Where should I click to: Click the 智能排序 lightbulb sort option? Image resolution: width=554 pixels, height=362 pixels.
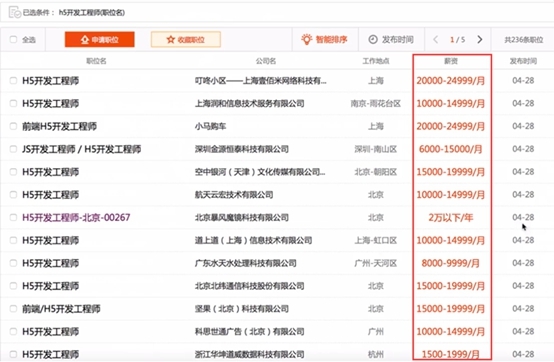pyautogui.click(x=324, y=39)
